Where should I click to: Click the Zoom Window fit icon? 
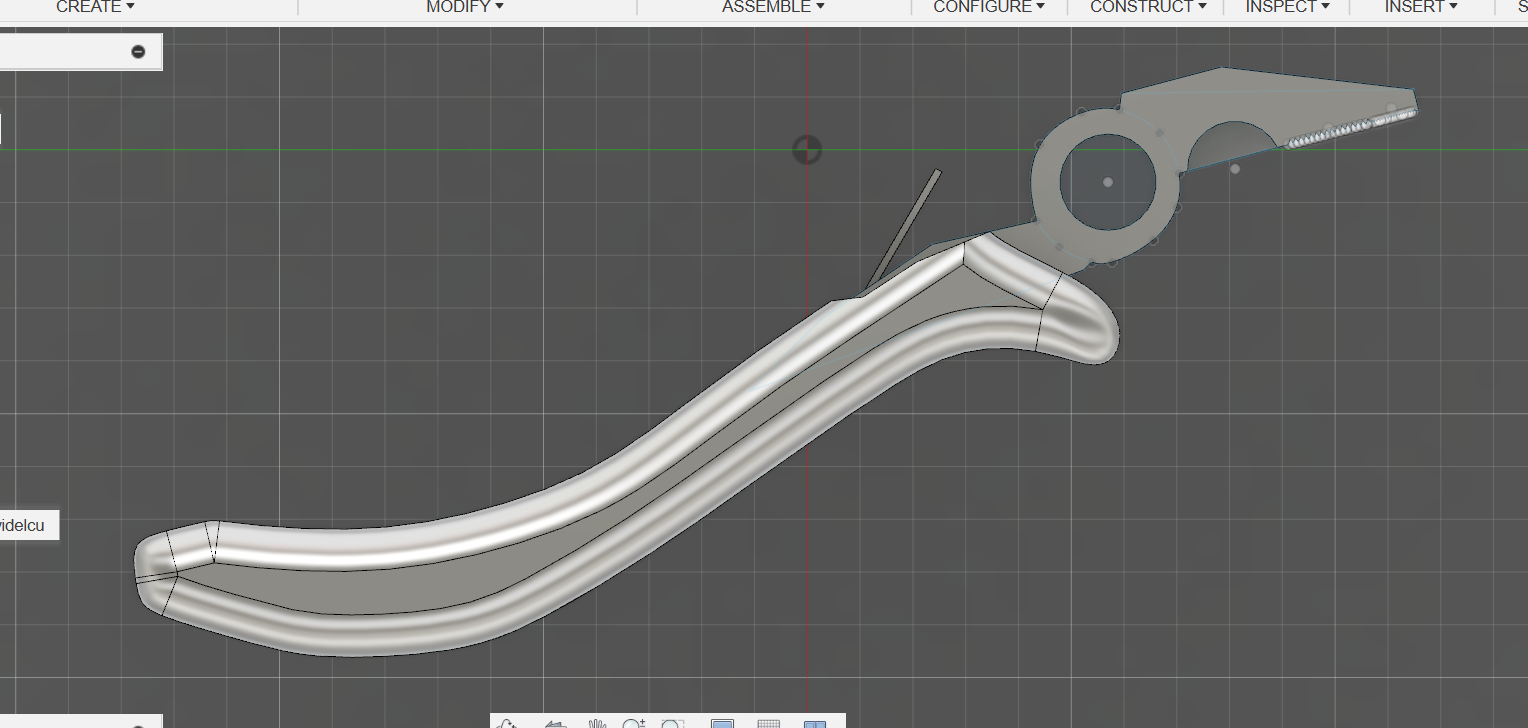(672, 723)
